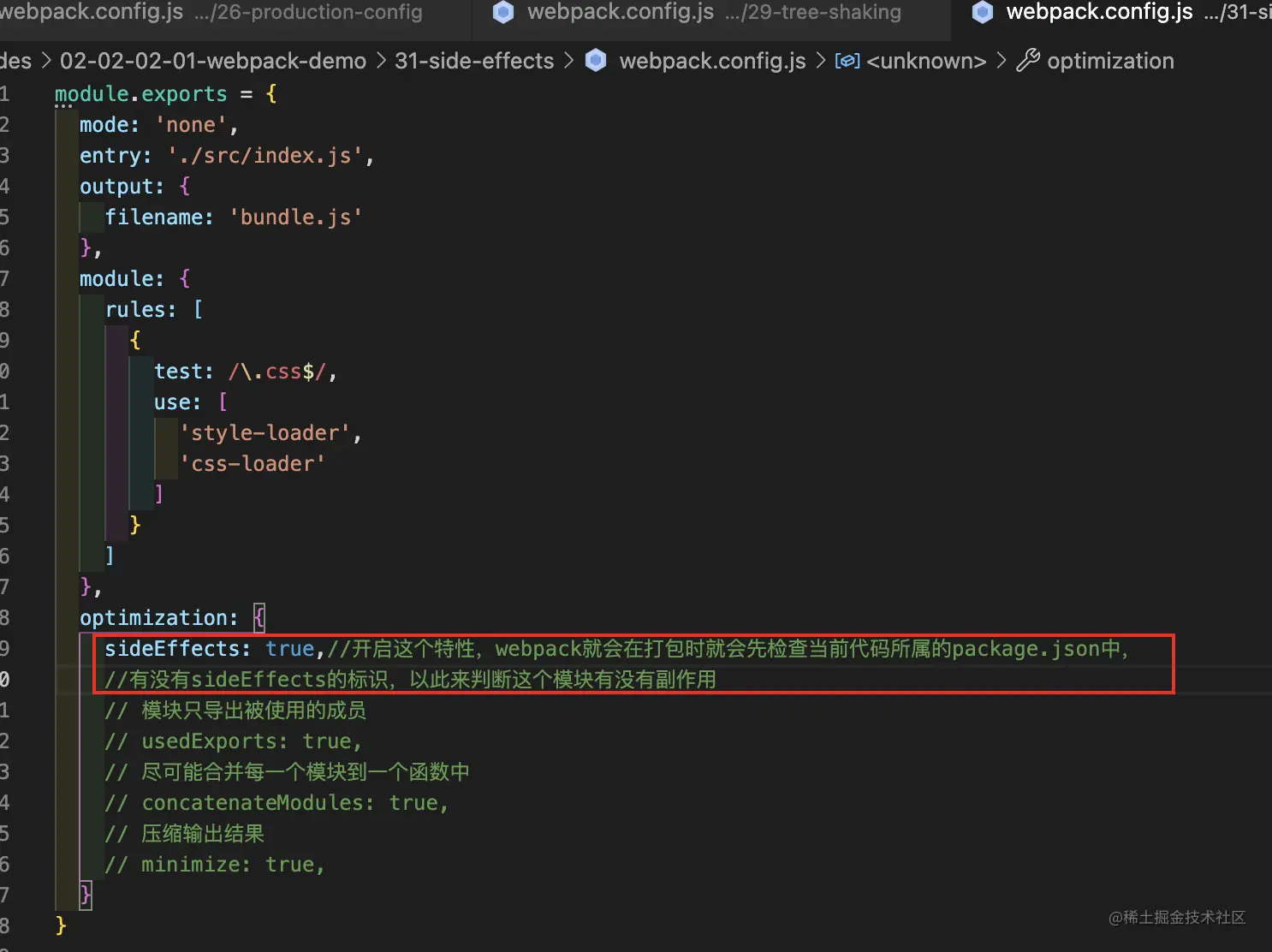Screen dimensions: 1272x952
Task: Click the webpack file icon in the breadcrumb
Action: (596, 61)
